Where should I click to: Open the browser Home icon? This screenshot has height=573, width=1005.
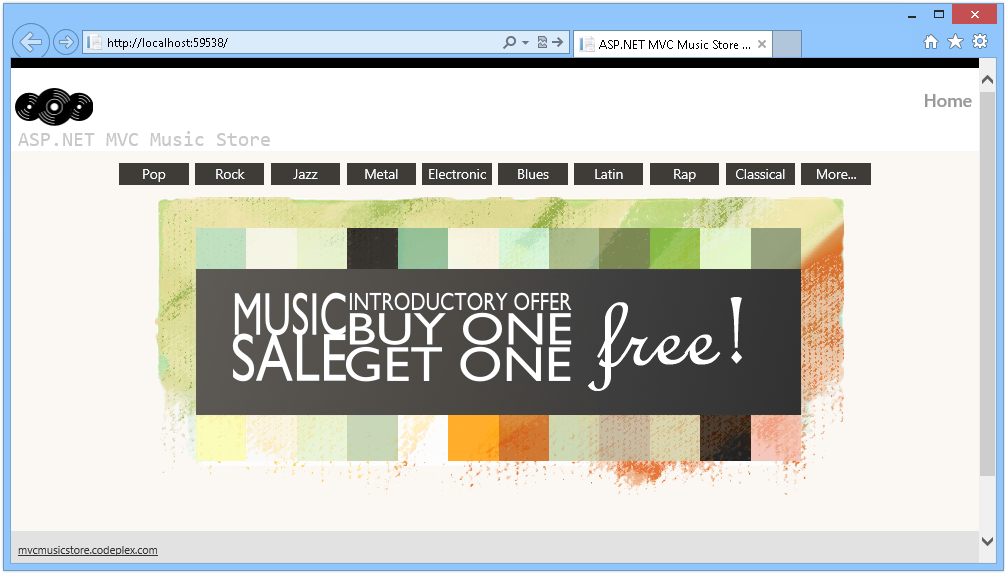pyautogui.click(x=931, y=42)
